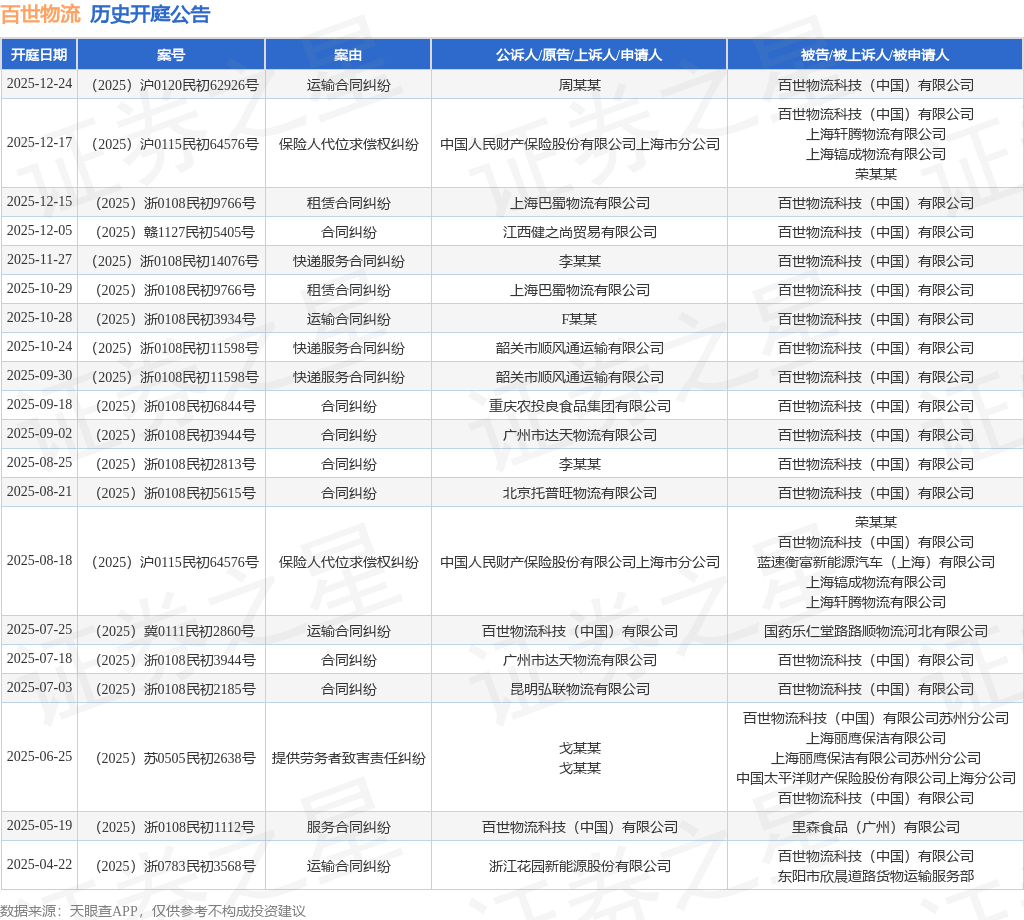Click defendant 上海轩腾物流有限公司 in 2025-12-17 row
1024x920 pixels.
[875, 135]
